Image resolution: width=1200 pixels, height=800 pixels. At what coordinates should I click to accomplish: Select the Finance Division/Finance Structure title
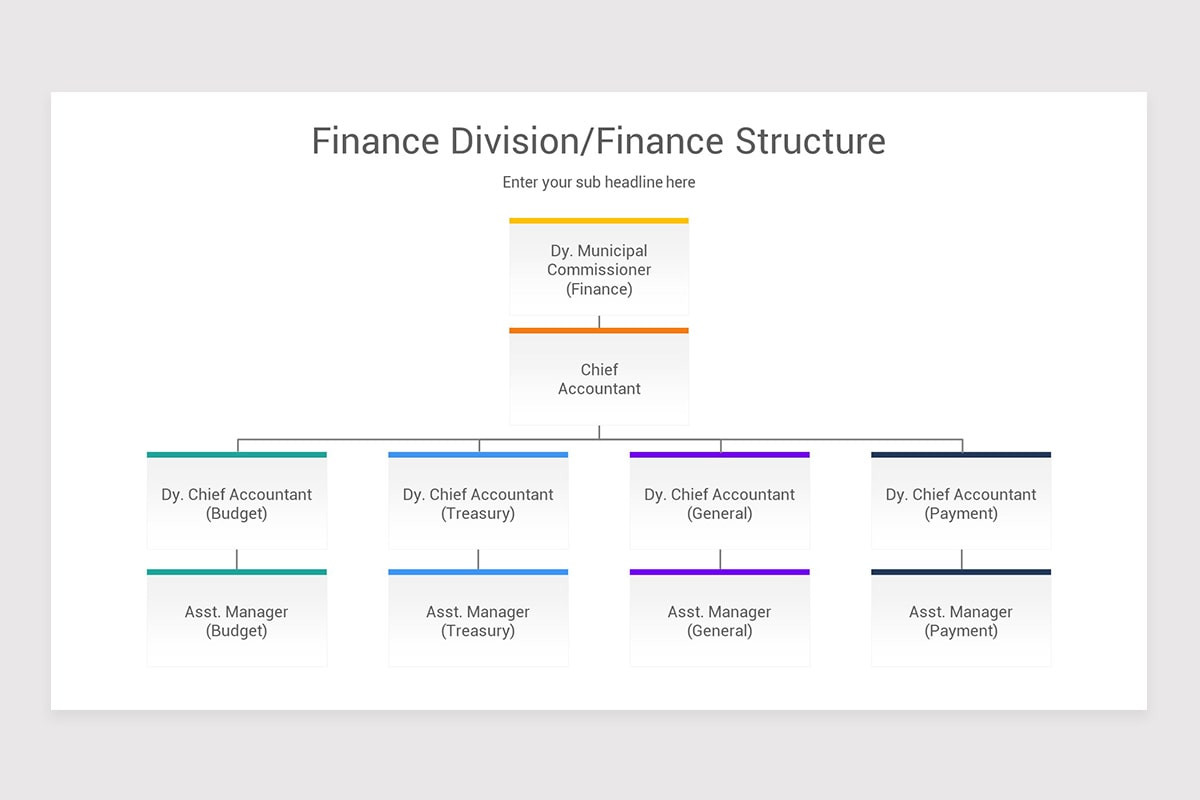tap(598, 141)
